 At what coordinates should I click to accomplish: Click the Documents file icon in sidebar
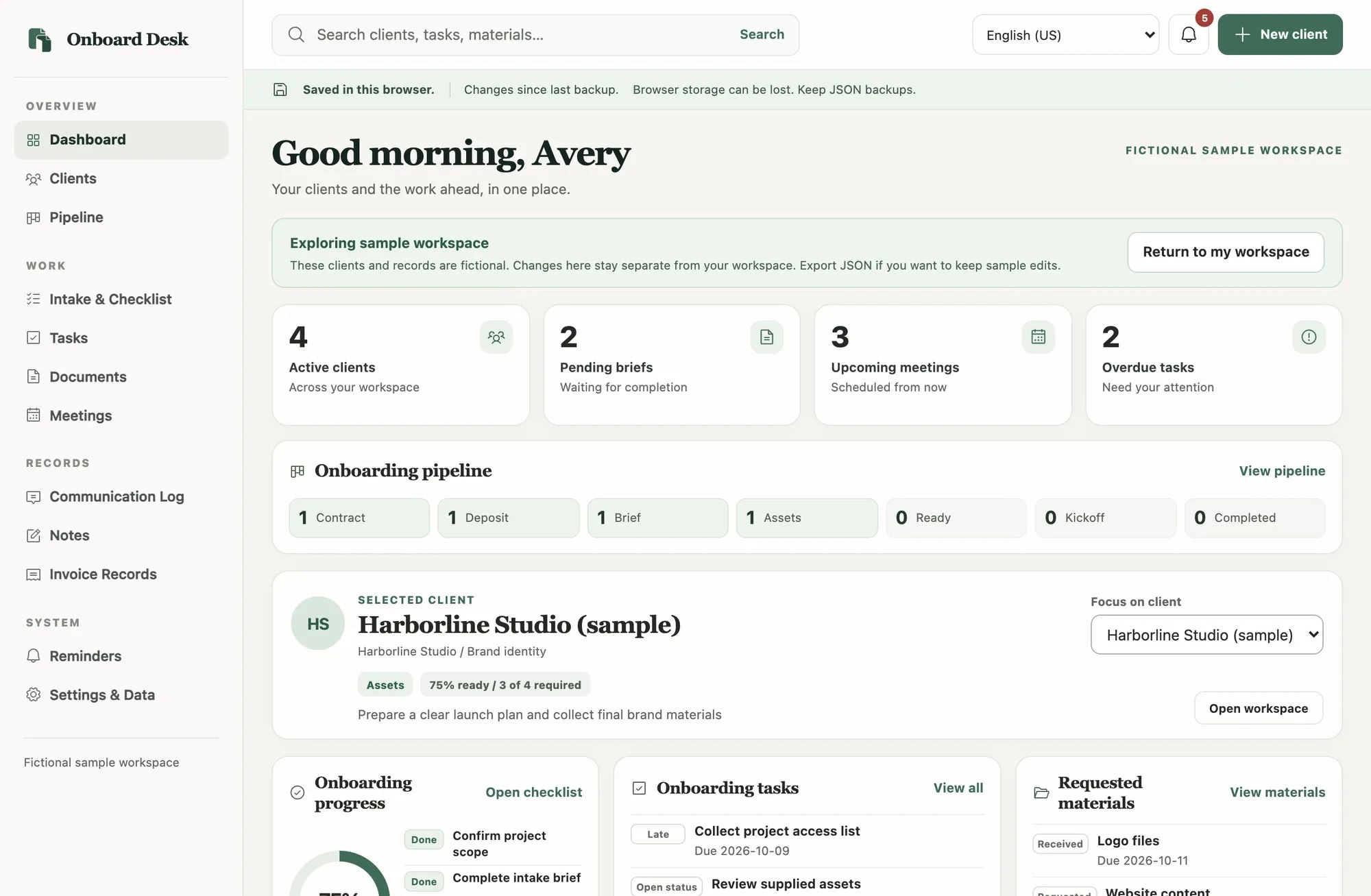pos(34,377)
